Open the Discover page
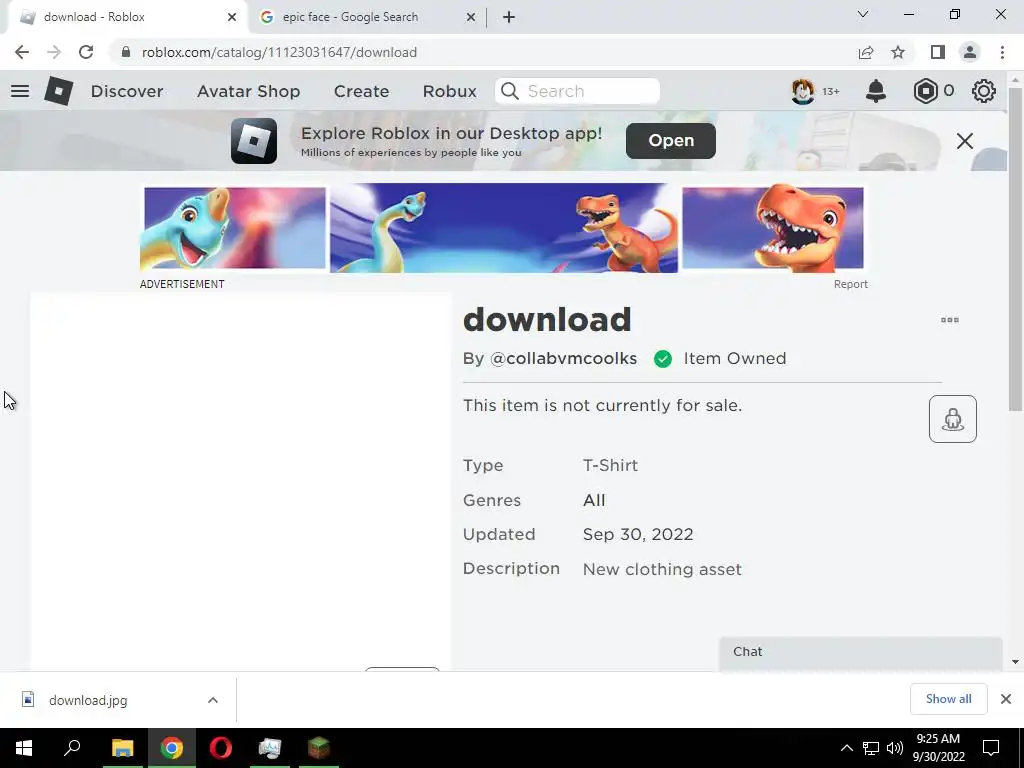 coord(127,91)
